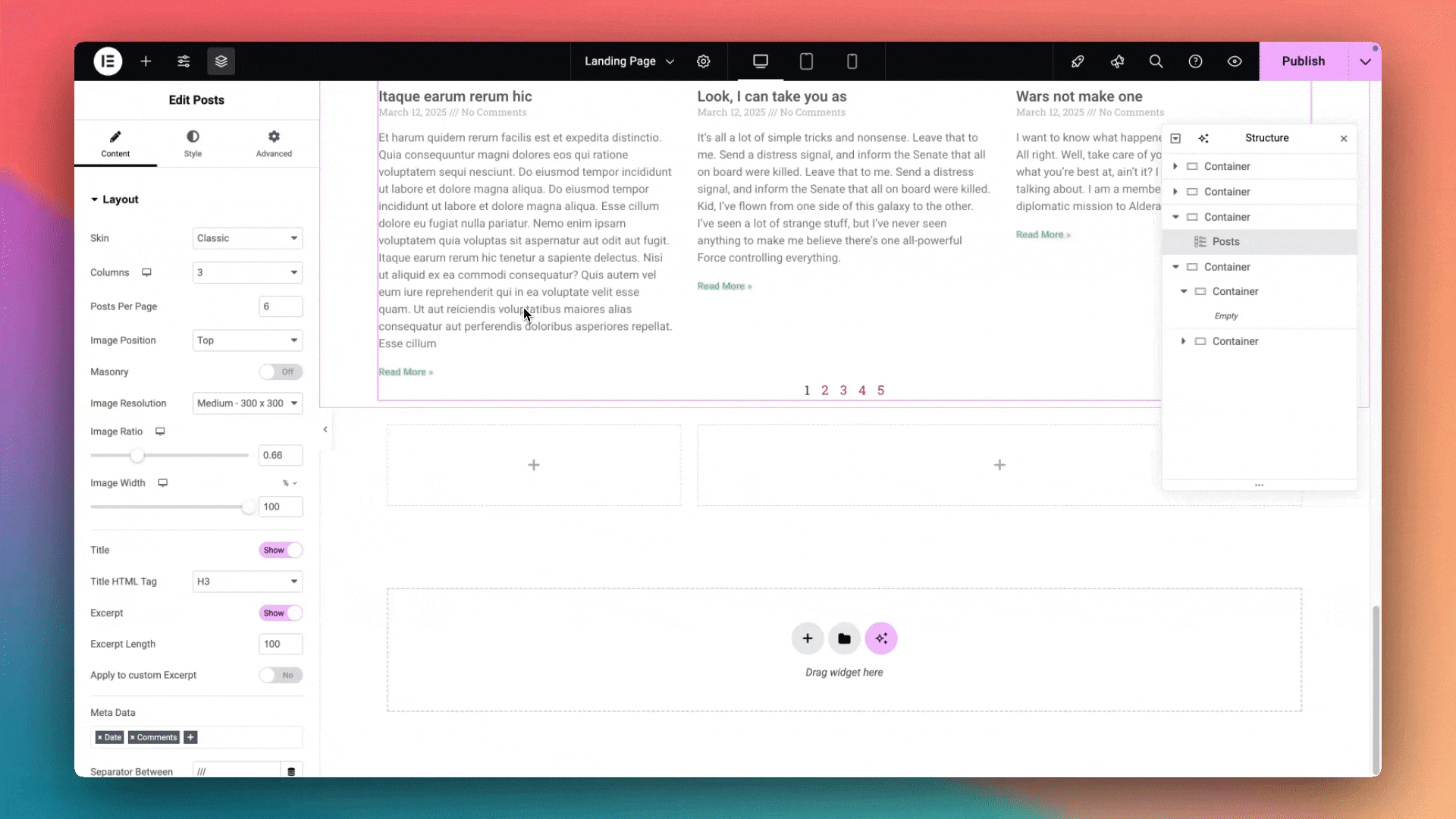Switch to mobile device view
The width and height of the screenshot is (1456, 819).
[x=852, y=61]
